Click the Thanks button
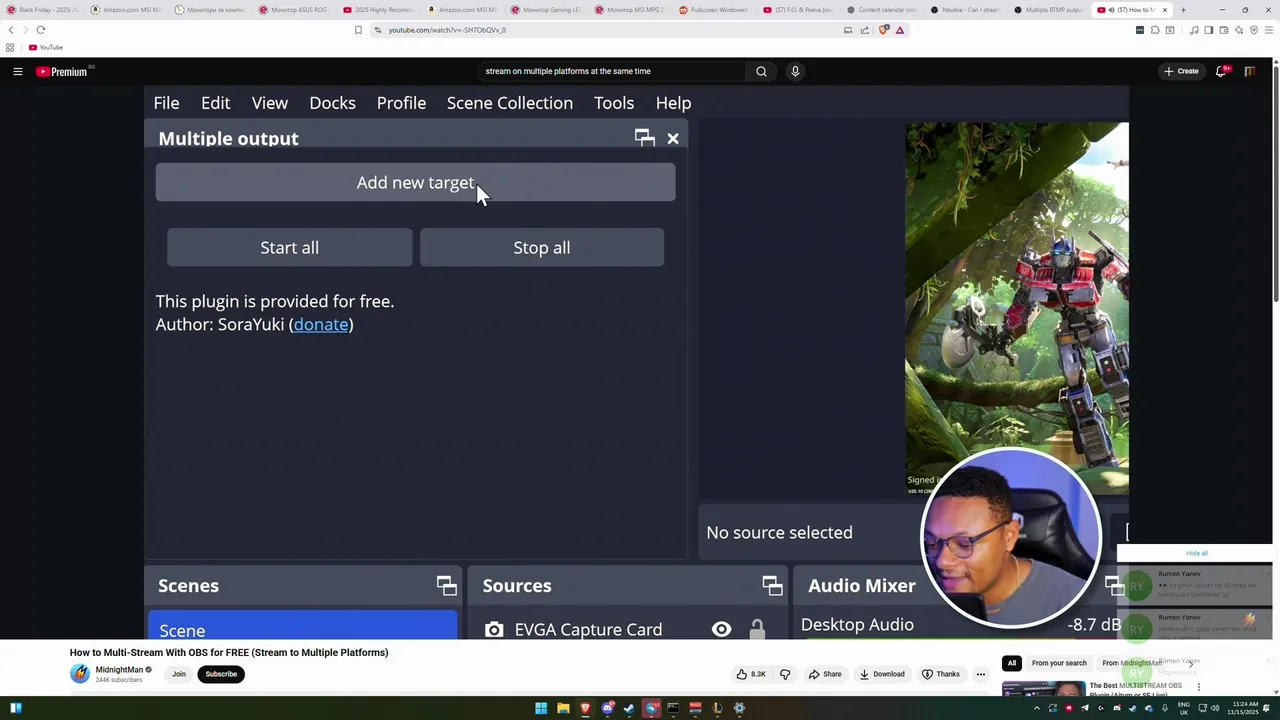 click(940, 674)
